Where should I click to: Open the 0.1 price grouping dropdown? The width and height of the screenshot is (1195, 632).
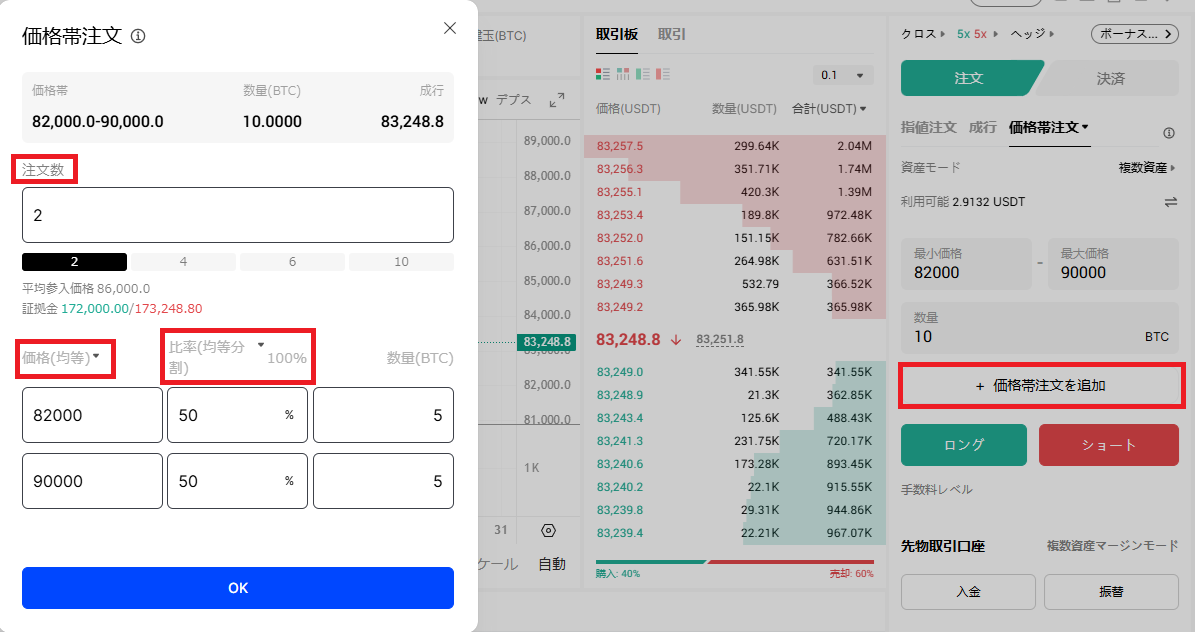[843, 75]
